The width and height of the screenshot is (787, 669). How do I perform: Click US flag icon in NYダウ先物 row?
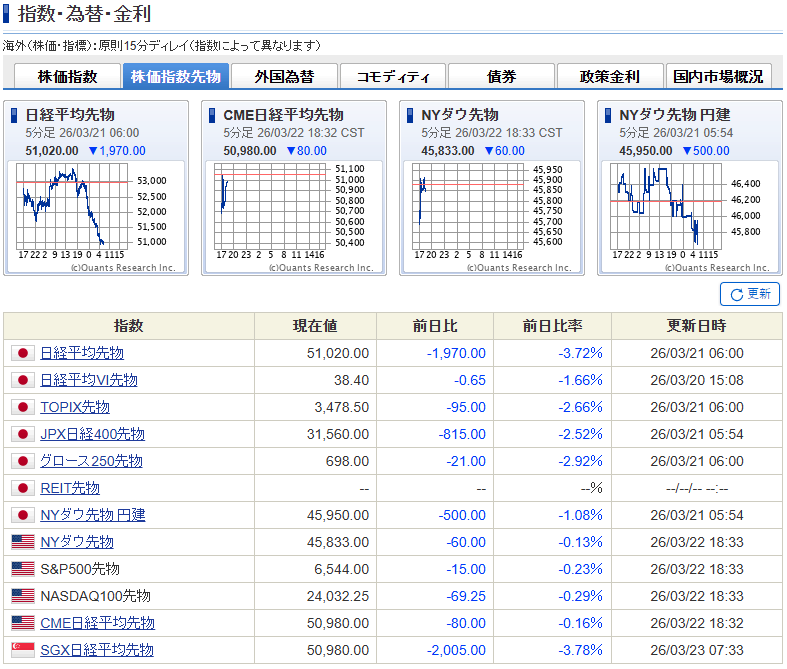click(23, 542)
